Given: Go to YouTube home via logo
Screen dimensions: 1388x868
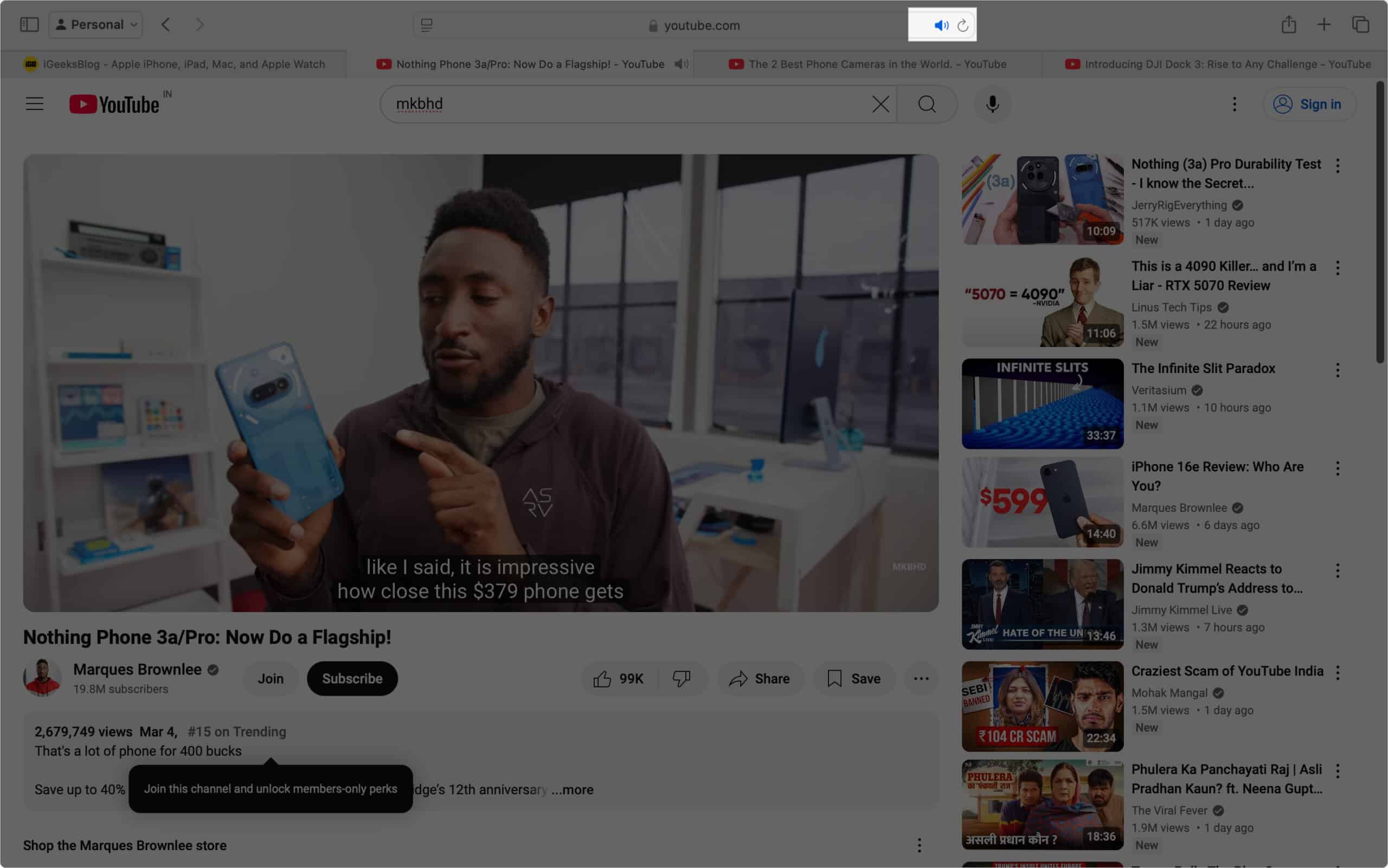Looking at the screenshot, I should click(114, 104).
